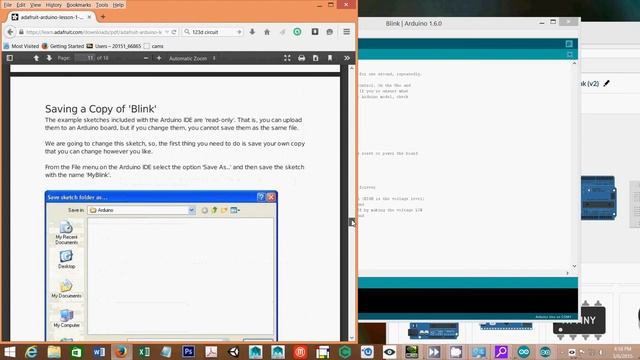
Task: Open Firefox Edit menu
Action: pyautogui.click(x=21, y=5)
